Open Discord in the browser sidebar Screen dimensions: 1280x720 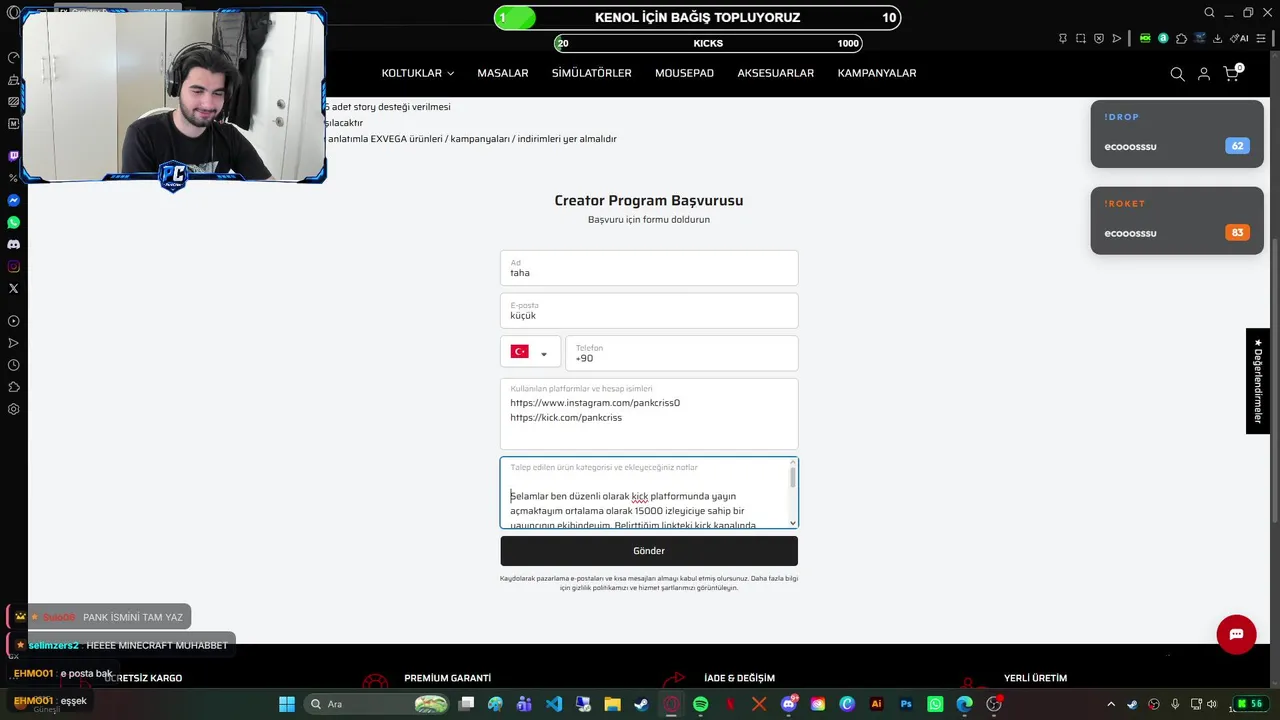14,244
